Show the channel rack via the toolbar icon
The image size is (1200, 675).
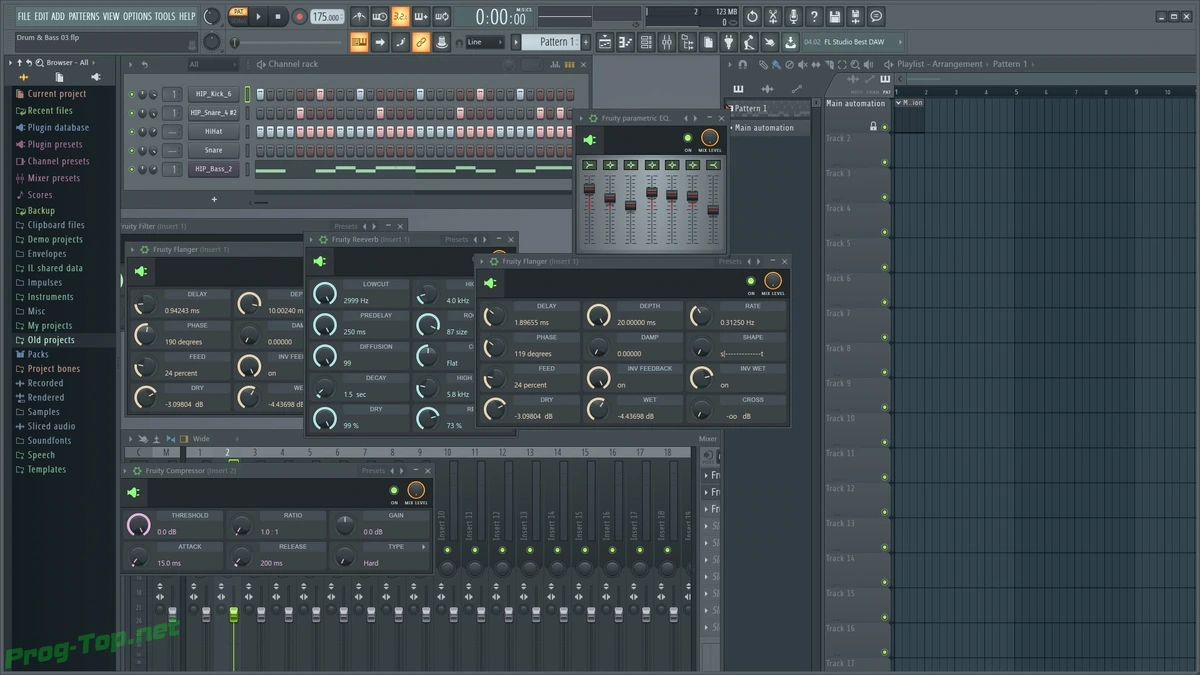646,42
